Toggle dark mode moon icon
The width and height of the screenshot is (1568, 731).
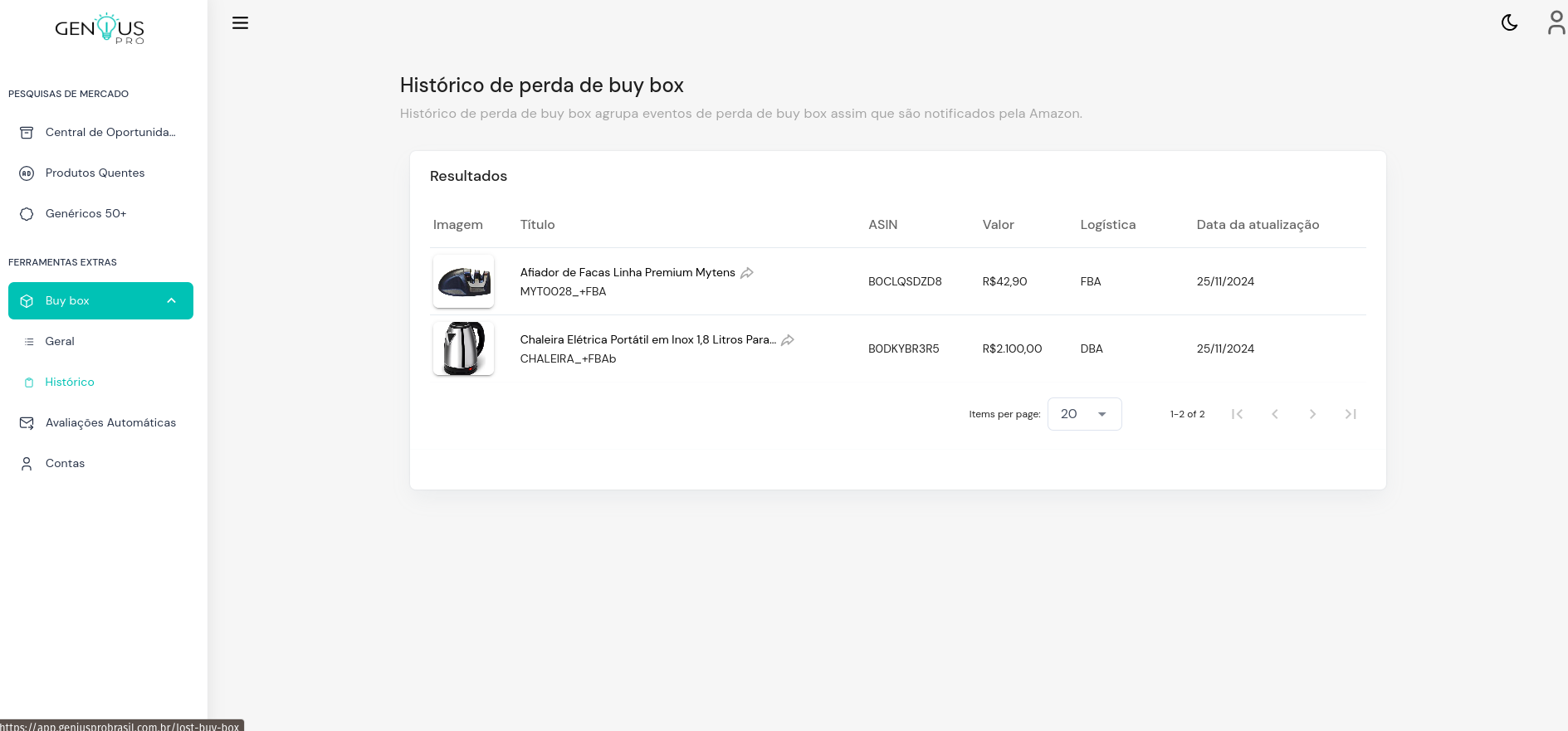(x=1509, y=23)
